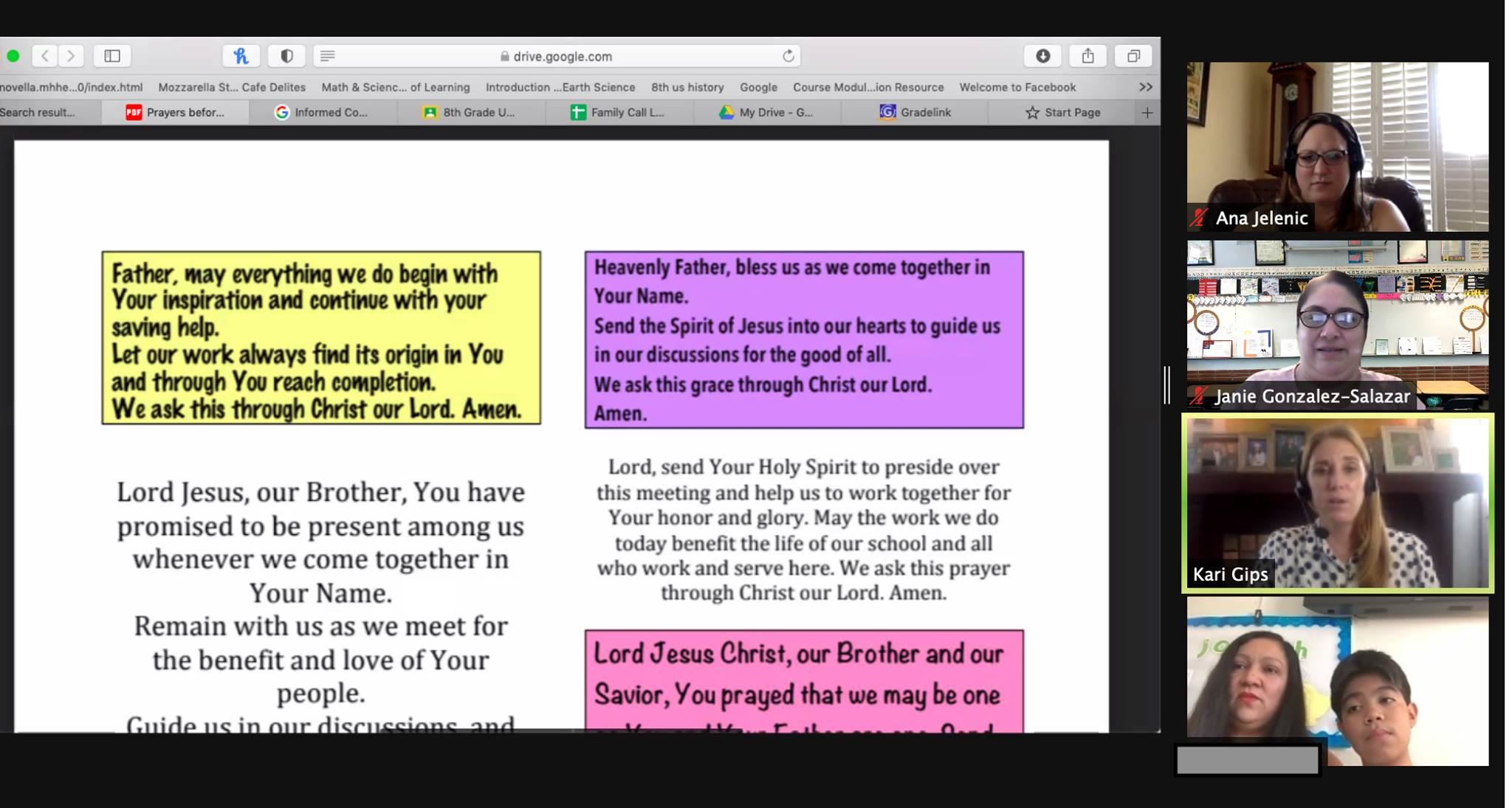Select Kari Gips's highlighted video tile
The height and width of the screenshot is (808, 1512).
click(1338, 503)
